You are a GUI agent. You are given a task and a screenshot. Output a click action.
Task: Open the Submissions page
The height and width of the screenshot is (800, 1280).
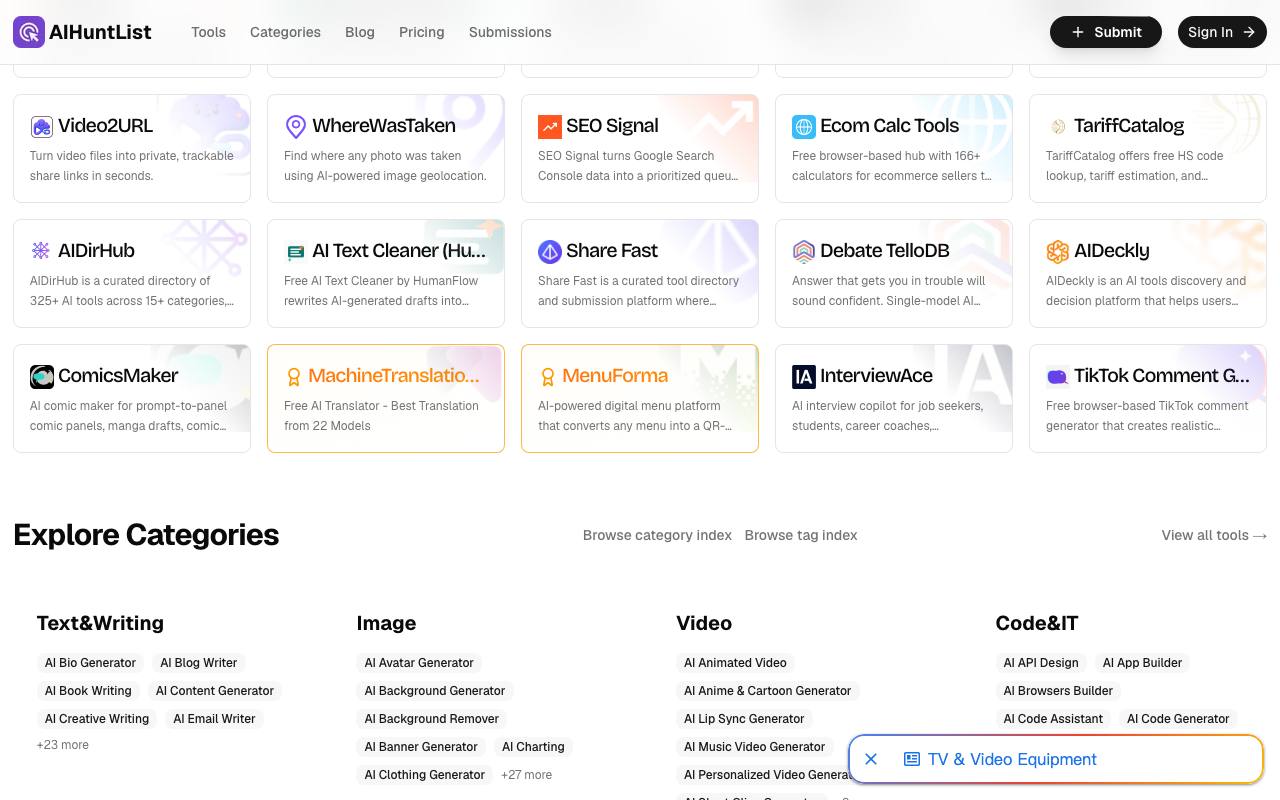click(x=510, y=32)
